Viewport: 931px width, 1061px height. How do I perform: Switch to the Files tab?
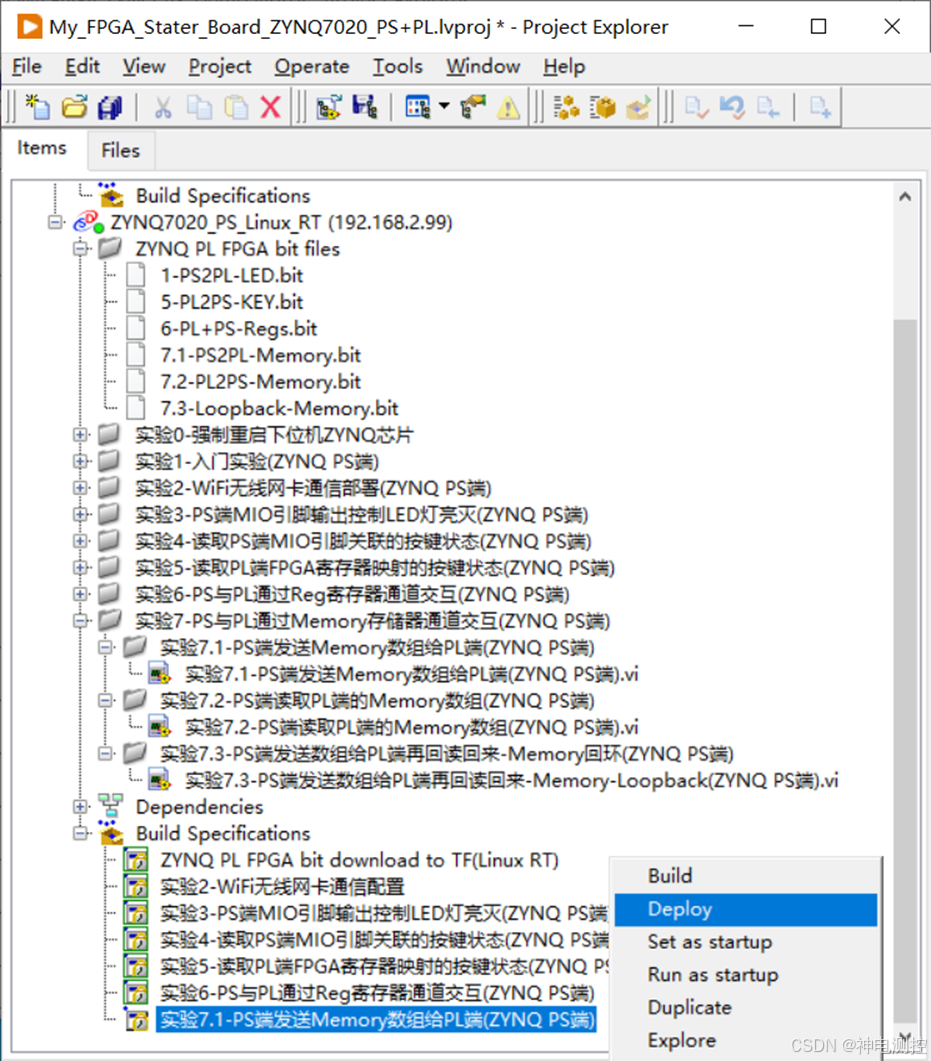click(x=120, y=150)
